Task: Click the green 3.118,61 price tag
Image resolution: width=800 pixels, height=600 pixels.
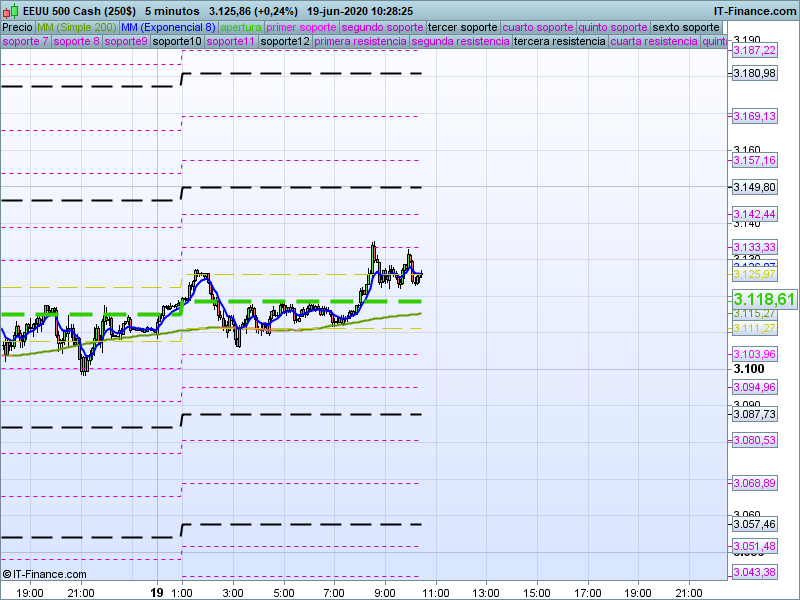Action: point(764,299)
